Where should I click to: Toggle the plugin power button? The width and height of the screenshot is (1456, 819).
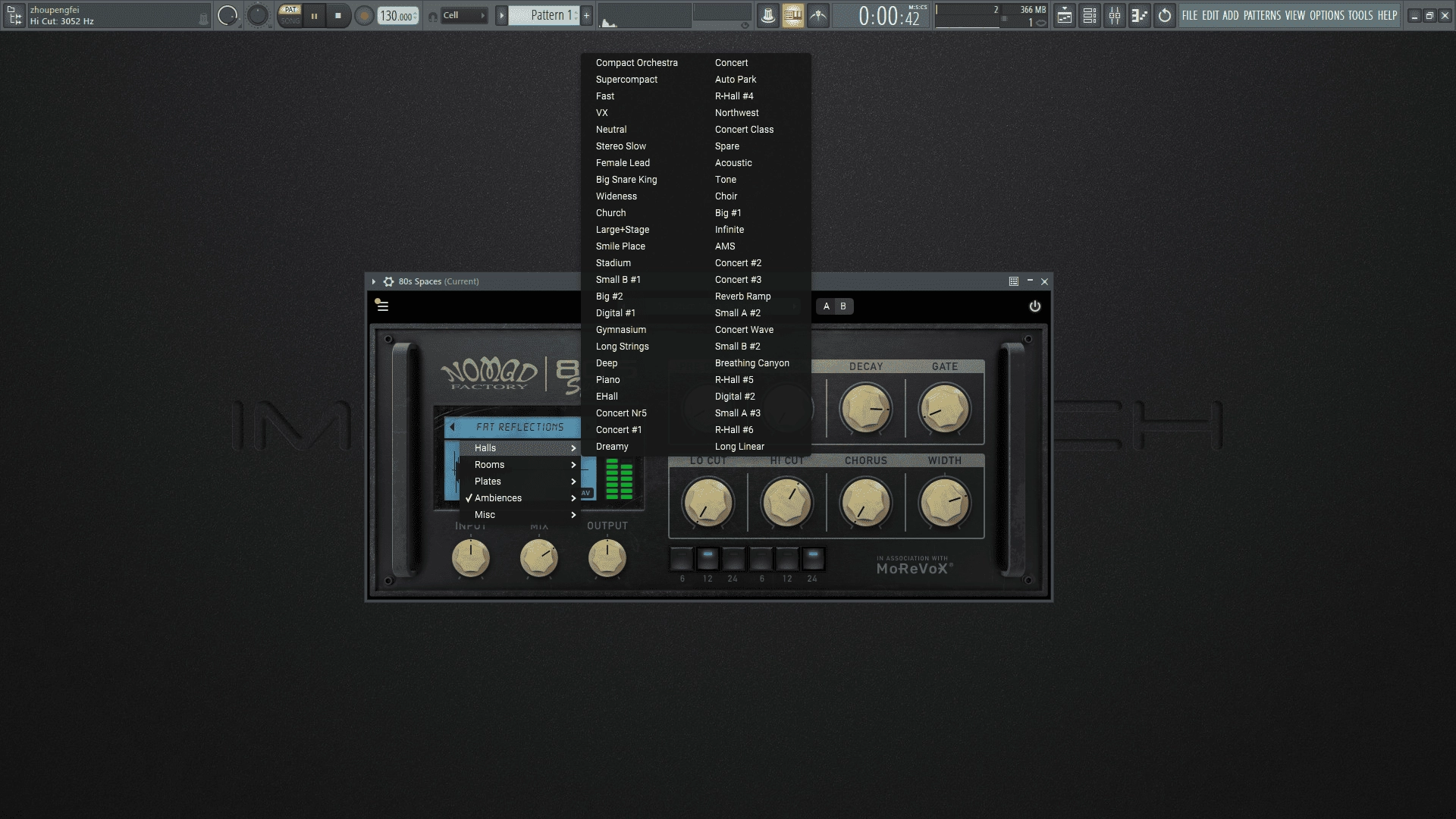(1034, 306)
